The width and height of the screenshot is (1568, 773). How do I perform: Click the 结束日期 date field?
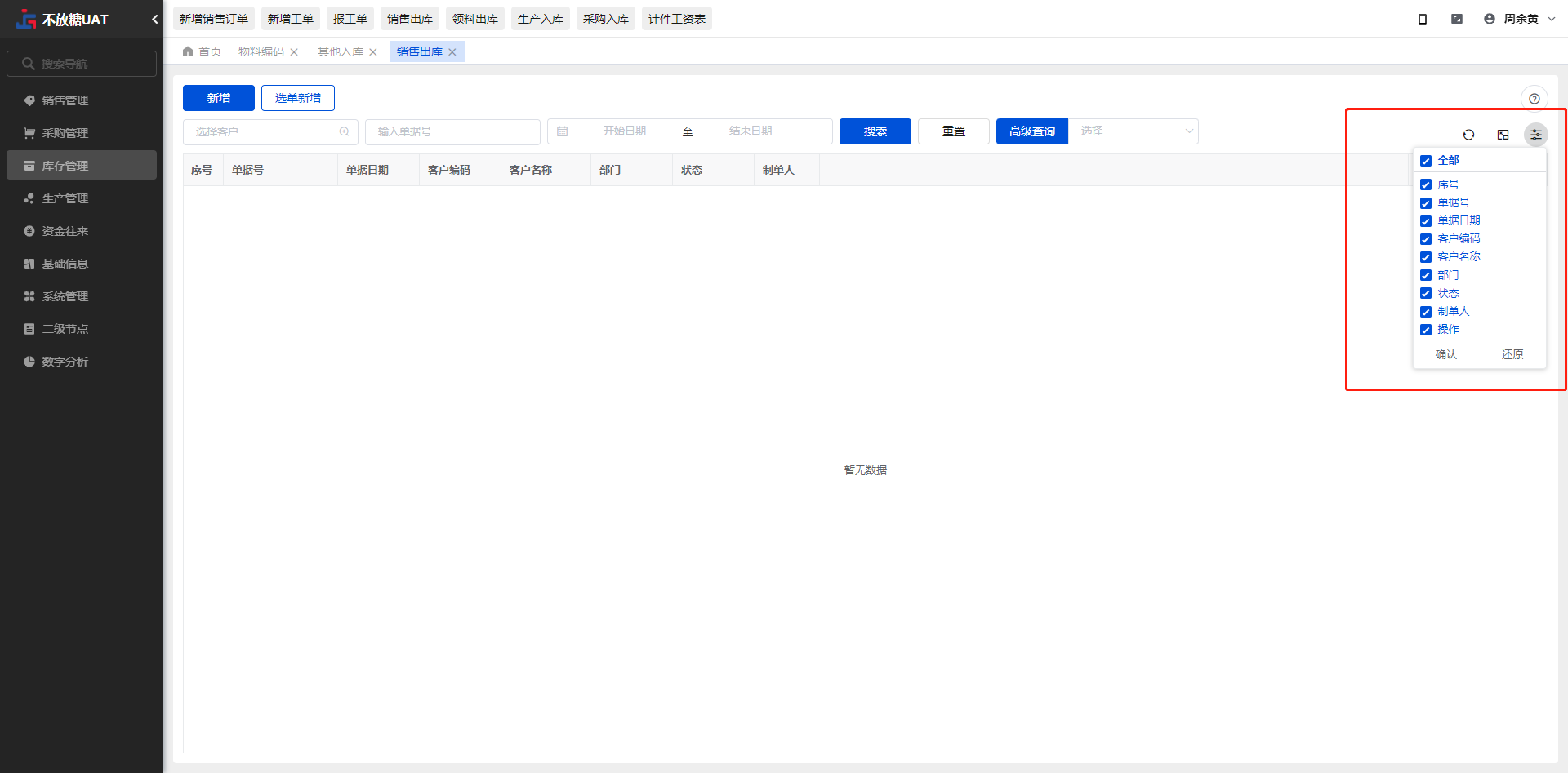click(x=751, y=131)
